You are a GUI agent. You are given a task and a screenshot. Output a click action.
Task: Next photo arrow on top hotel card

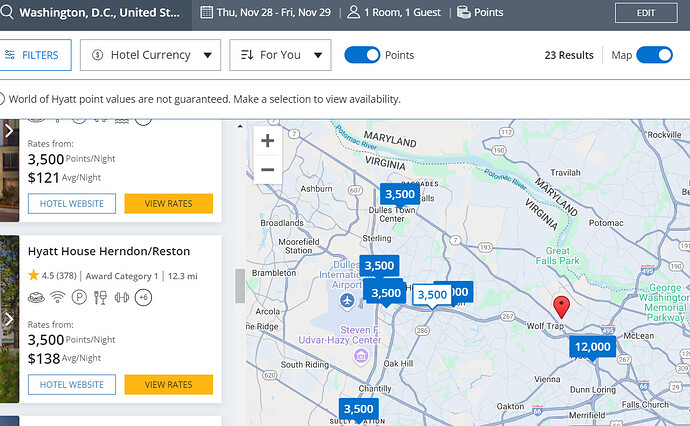click(x=8, y=130)
